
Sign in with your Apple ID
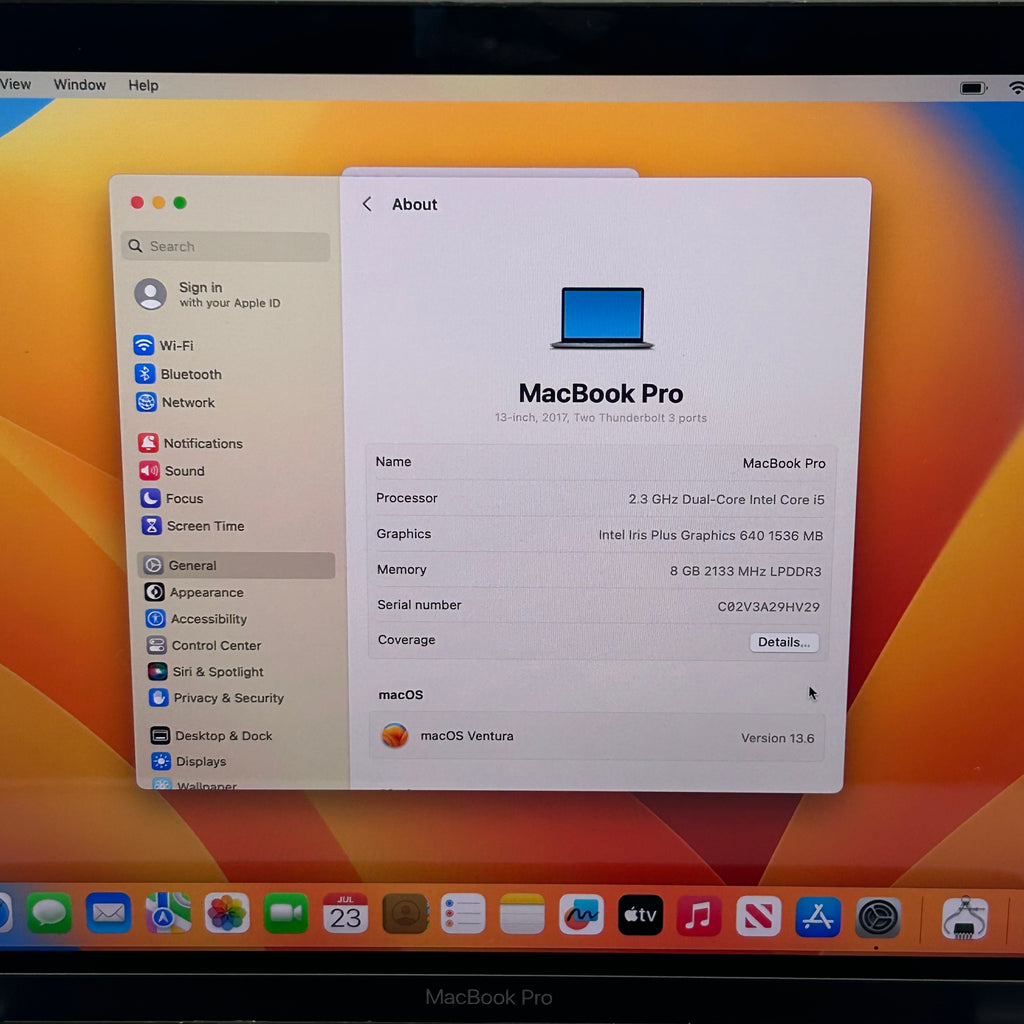(209, 295)
